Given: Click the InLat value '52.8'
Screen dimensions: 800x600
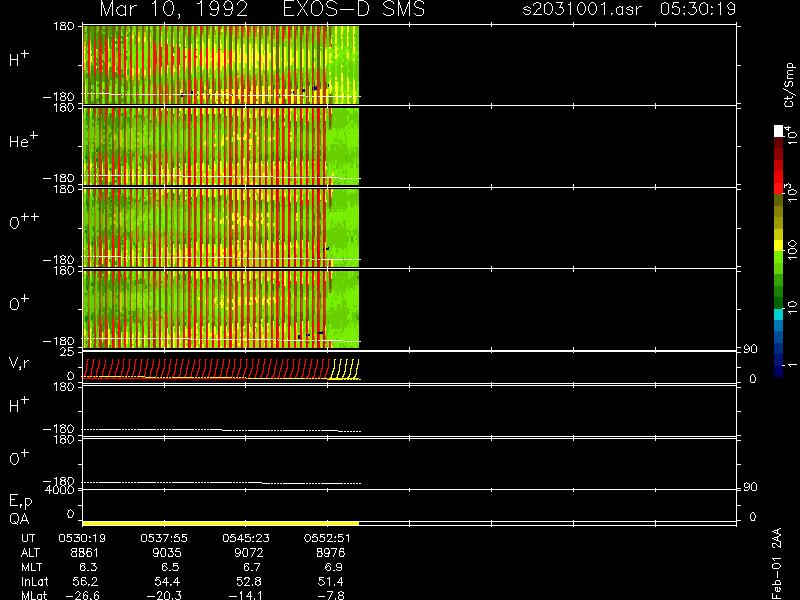Looking at the screenshot, I should click(249, 582).
